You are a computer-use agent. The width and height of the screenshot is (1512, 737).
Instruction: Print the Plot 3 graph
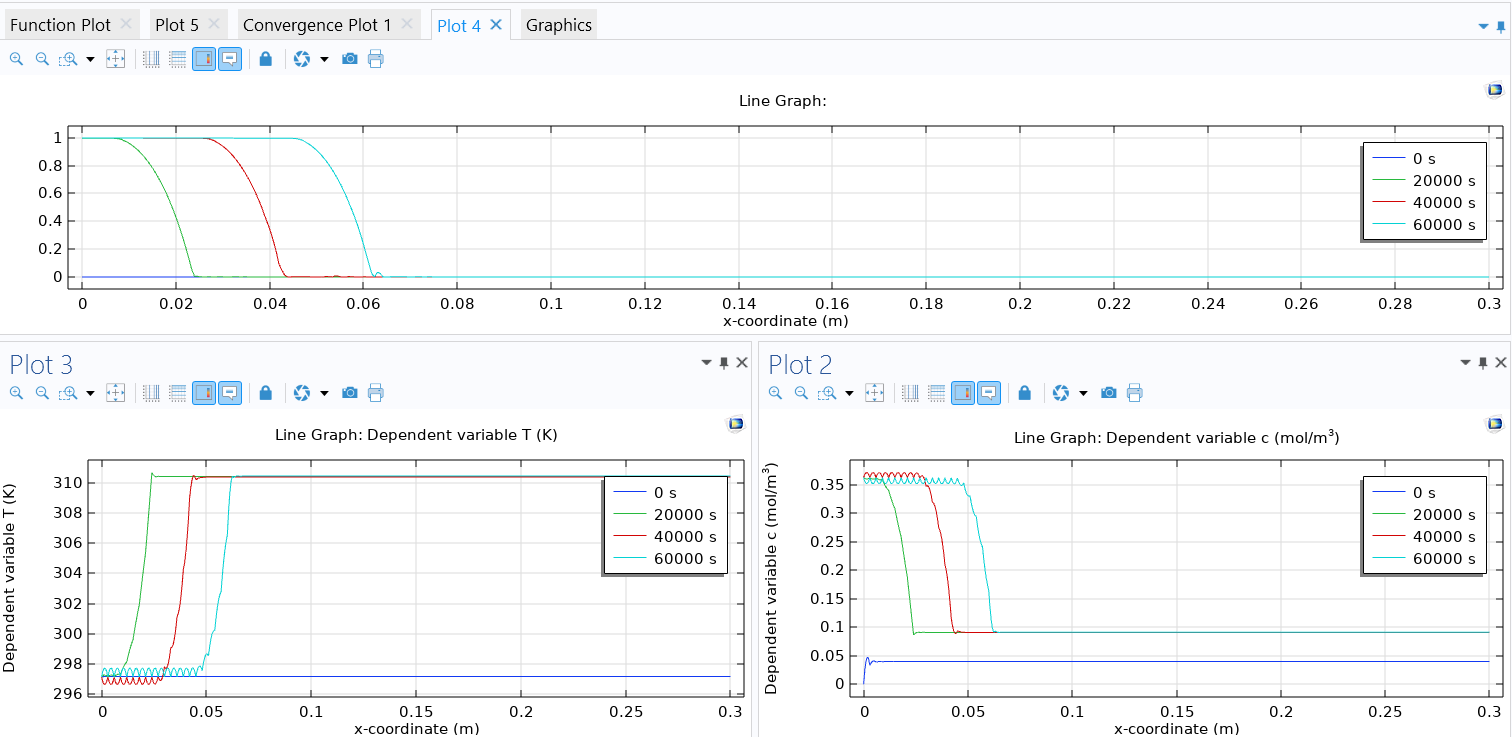[x=376, y=393]
